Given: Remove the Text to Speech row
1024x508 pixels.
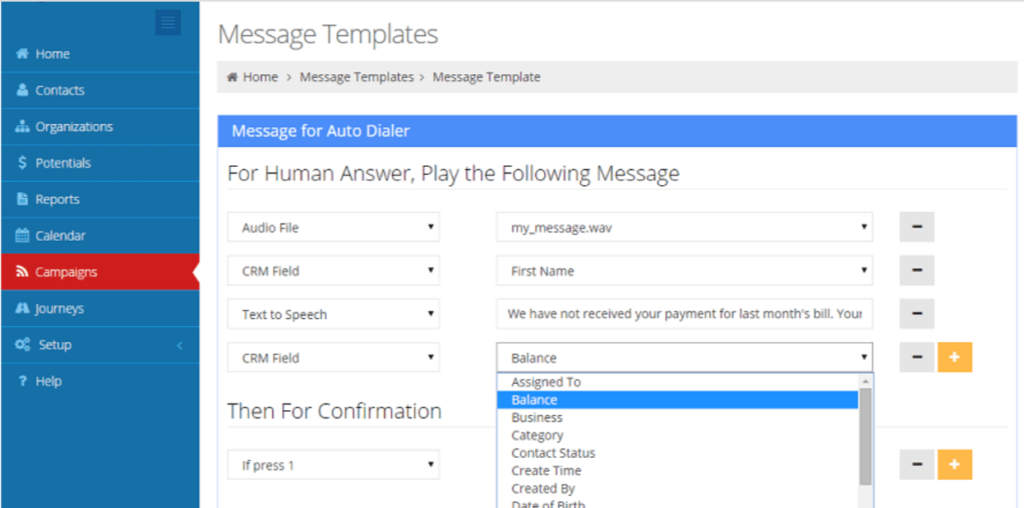Looking at the screenshot, I should (x=917, y=314).
